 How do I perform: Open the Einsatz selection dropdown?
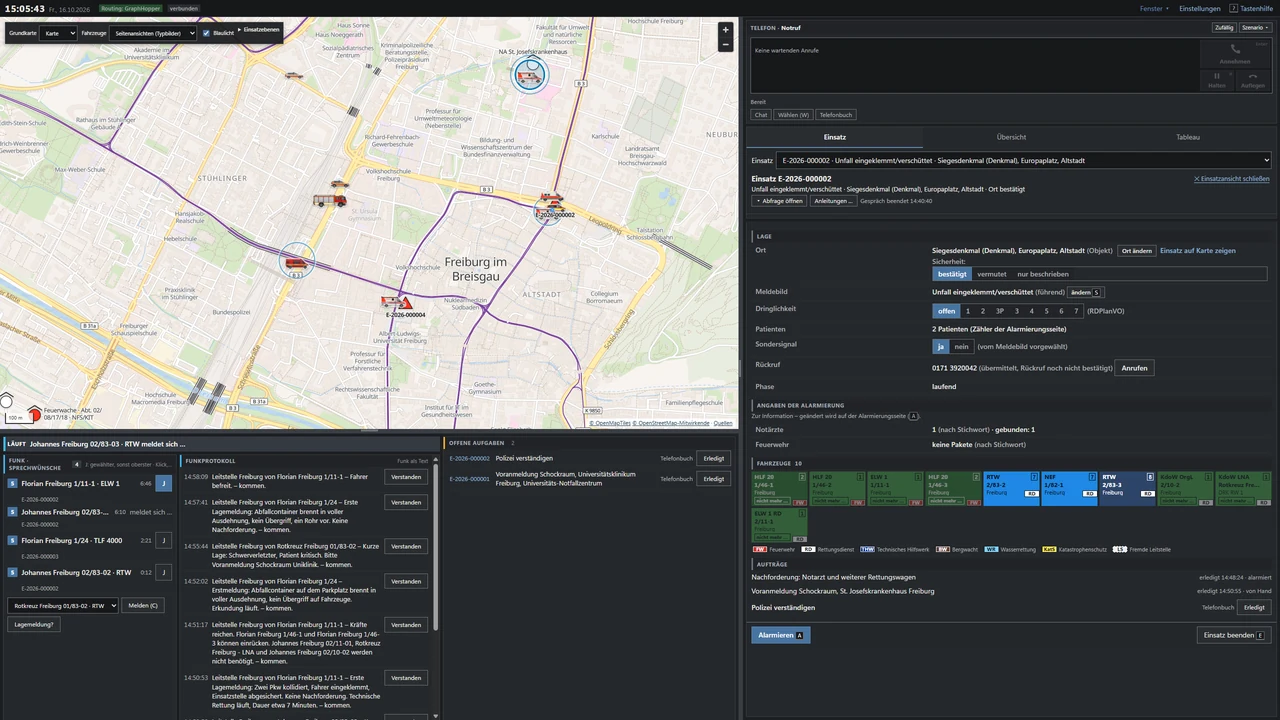click(1024, 160)
